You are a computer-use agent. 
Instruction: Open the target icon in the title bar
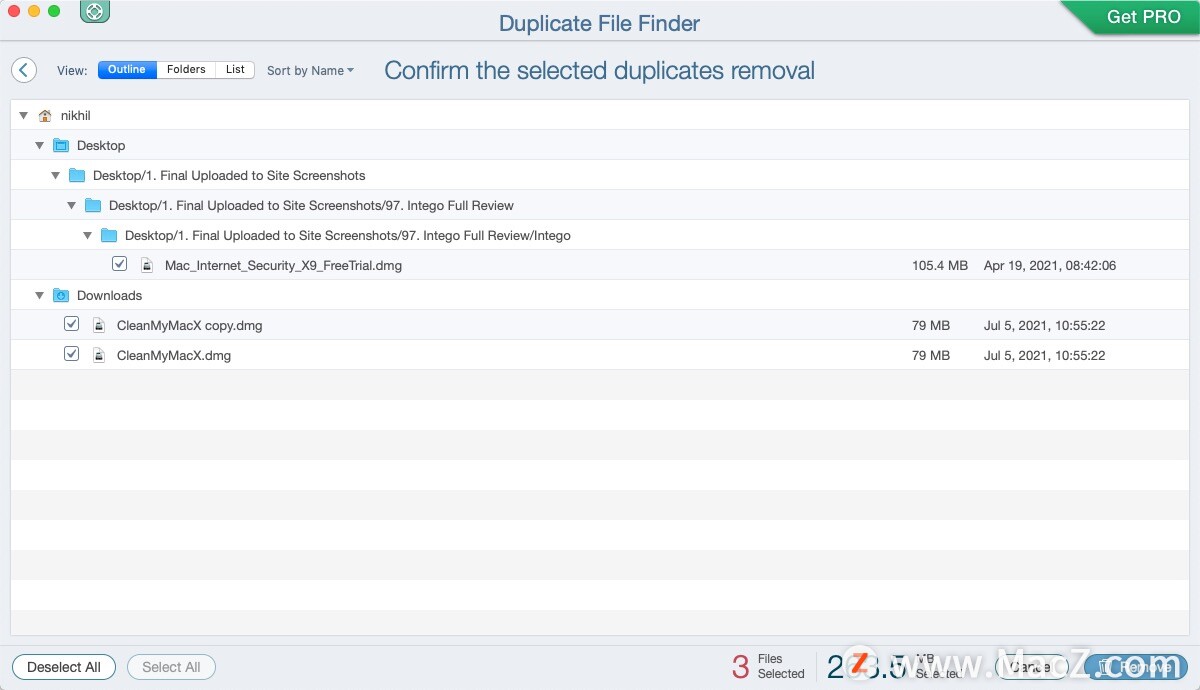(94, 12)
